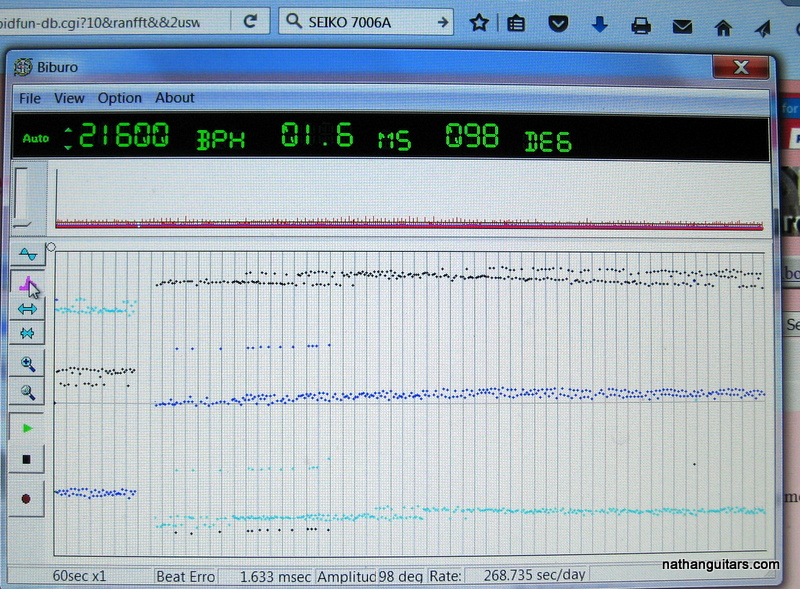Open the About menu

pos(174,98)
